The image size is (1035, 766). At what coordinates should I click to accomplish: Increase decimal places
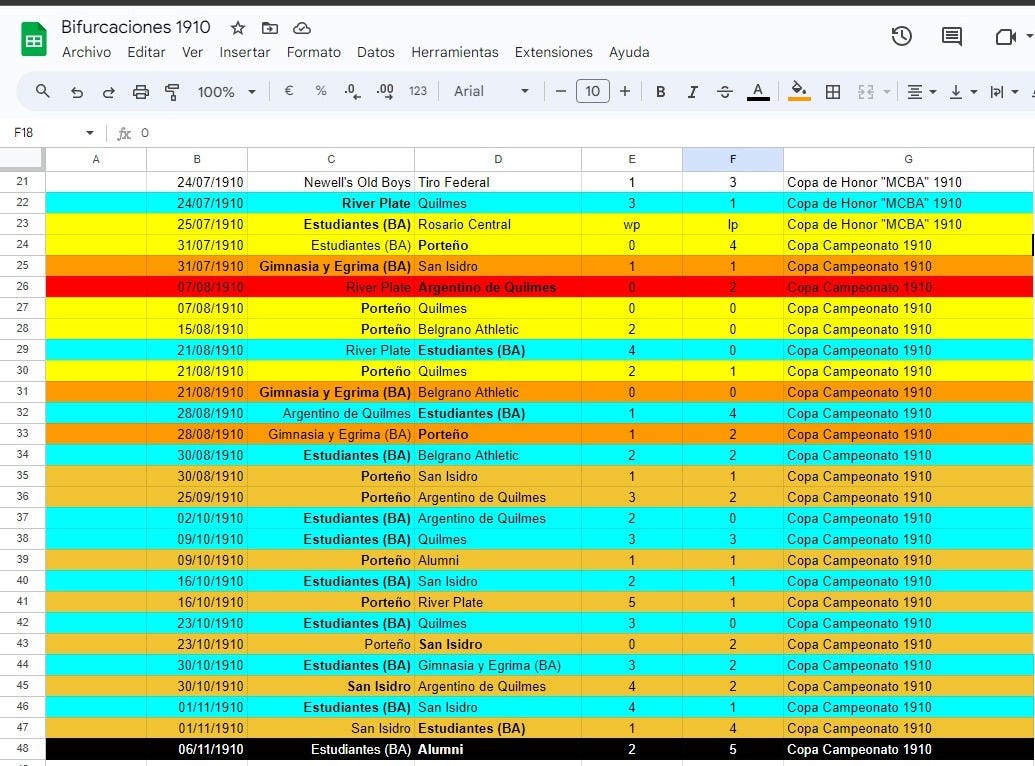pyautogui.click(x=385, y=92)
